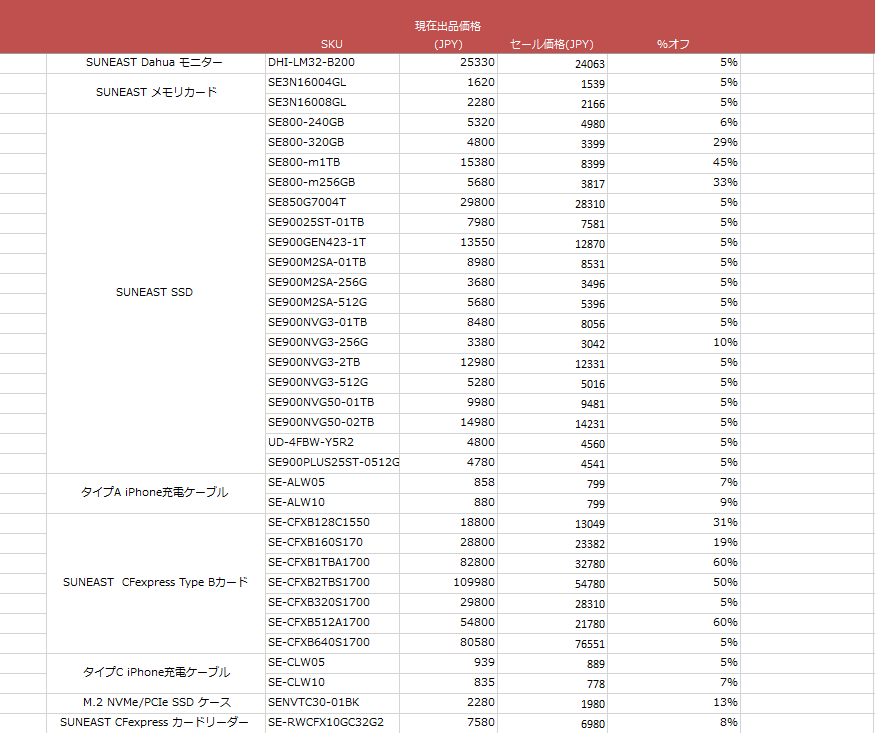
Task: Select sale price cell 21780
Action: coord(552,623)
